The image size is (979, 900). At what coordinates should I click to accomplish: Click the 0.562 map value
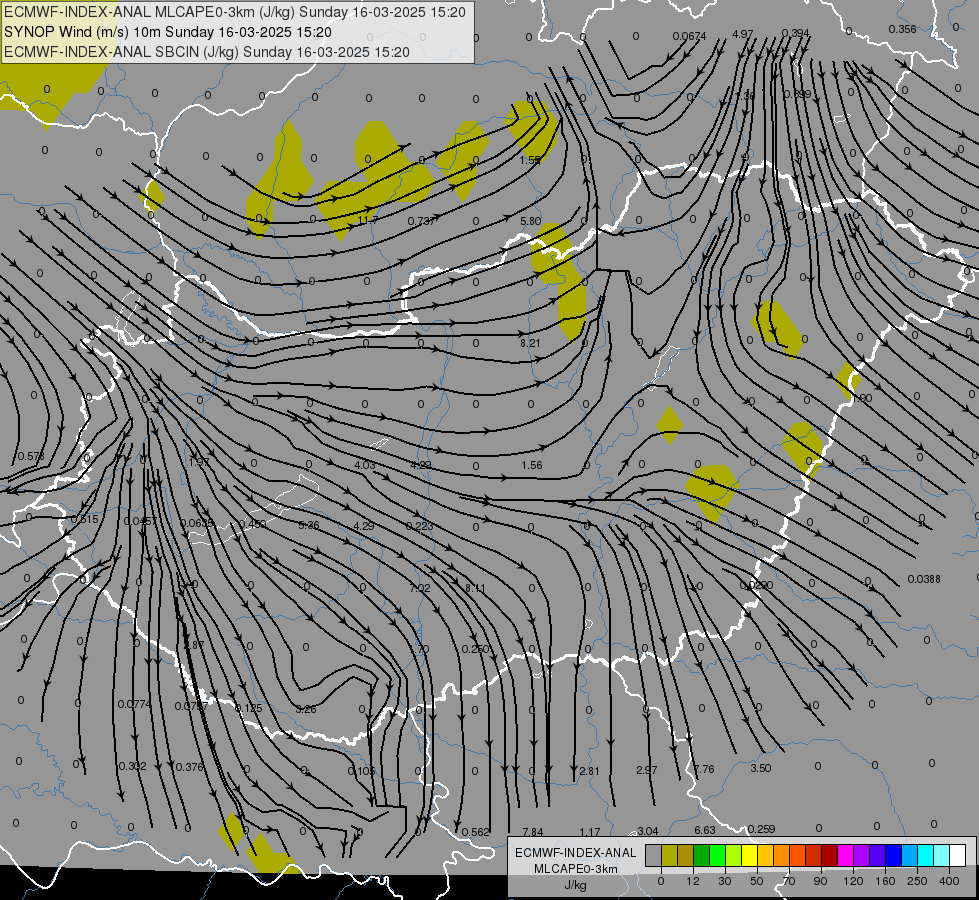tap(475, 832)
